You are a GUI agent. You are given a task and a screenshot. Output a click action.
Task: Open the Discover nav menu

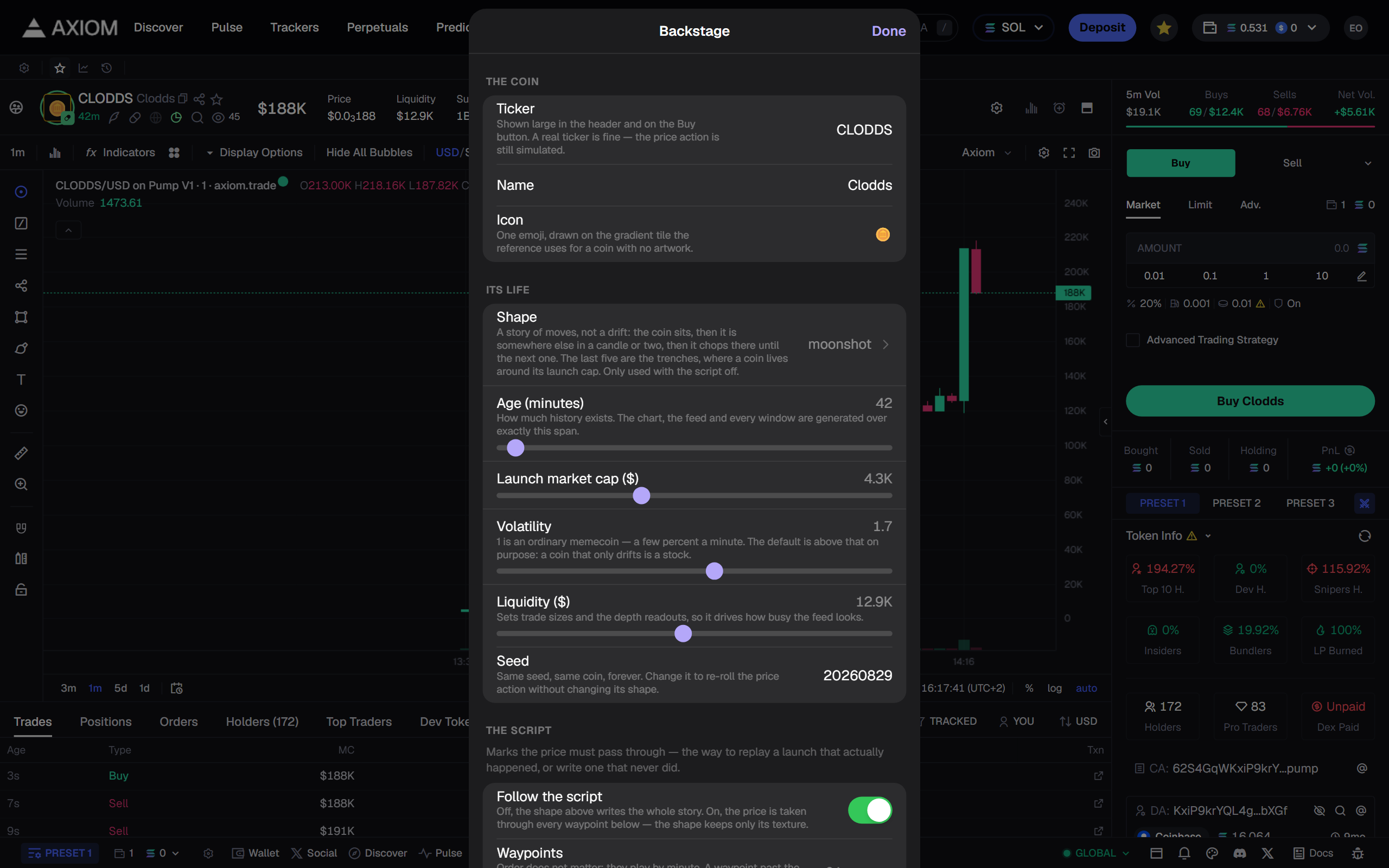tap(158, 28)
